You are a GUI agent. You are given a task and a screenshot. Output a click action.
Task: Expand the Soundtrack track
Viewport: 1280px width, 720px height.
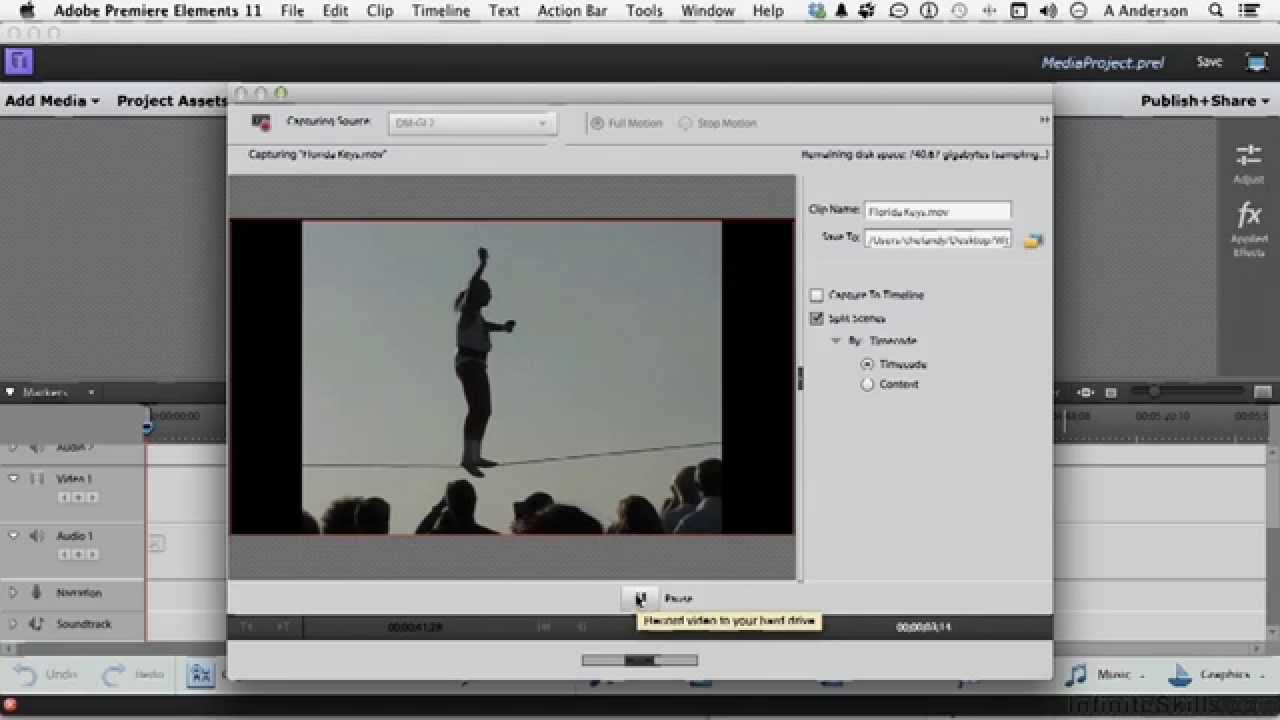(13, 624)
